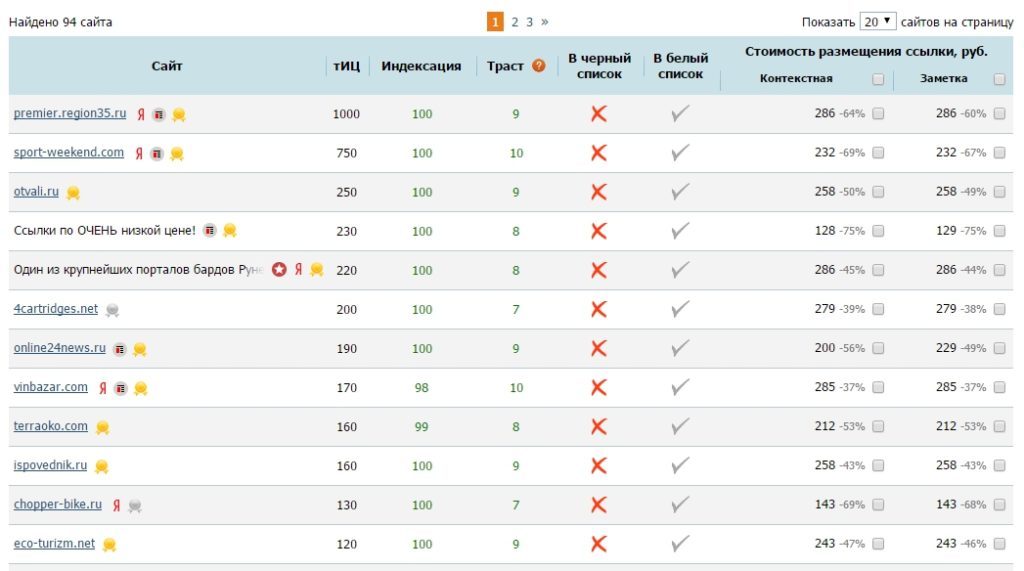Click 'Ссылки по ОЧЕНЬ низкой цене!' row title
This screenshot has height=571, width=1024.
tap(104, 231)
